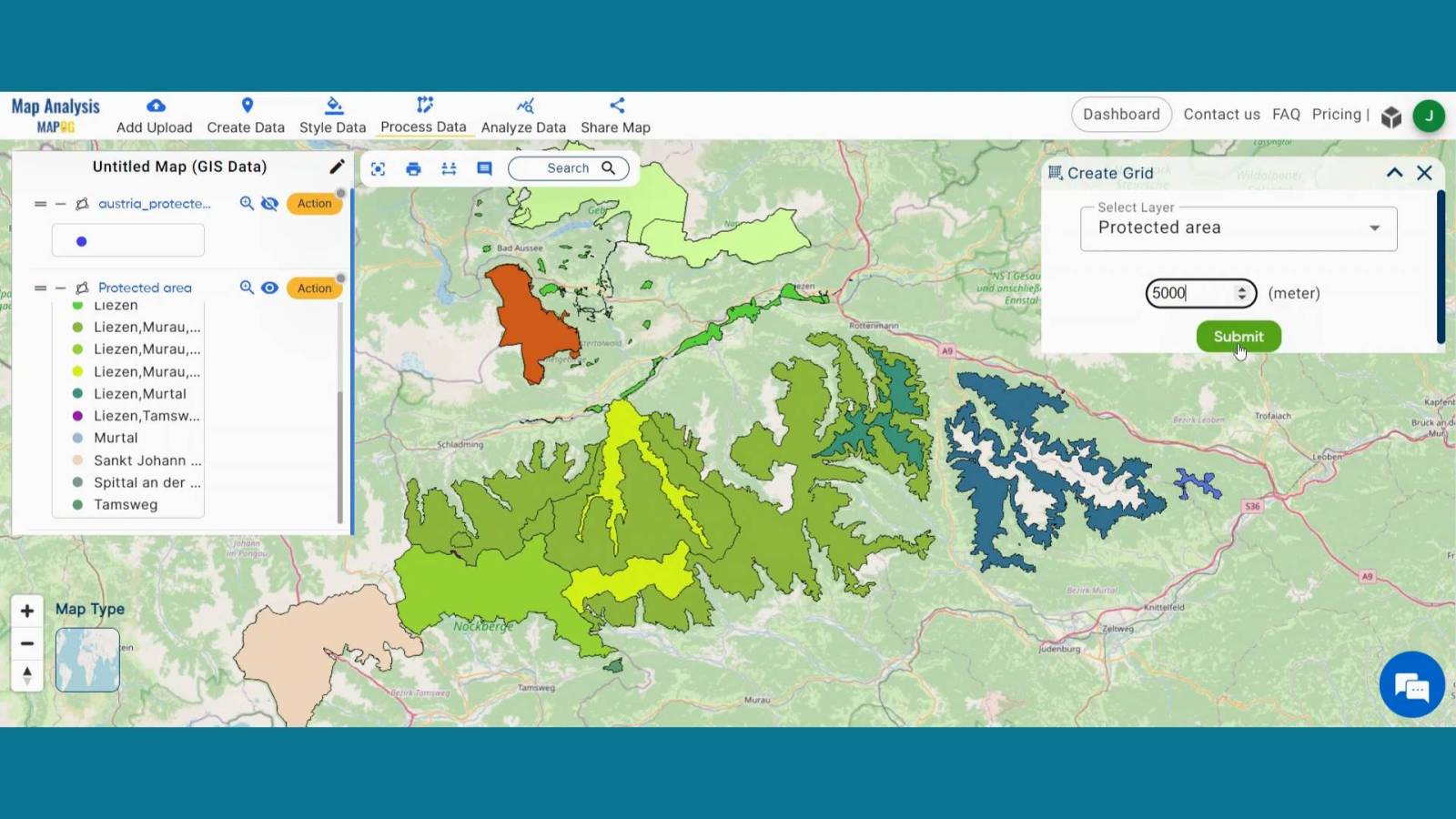The height and width of the screenshot is (819, 1456).
Task: Open the Create Data menu
Action: point(246,116)
